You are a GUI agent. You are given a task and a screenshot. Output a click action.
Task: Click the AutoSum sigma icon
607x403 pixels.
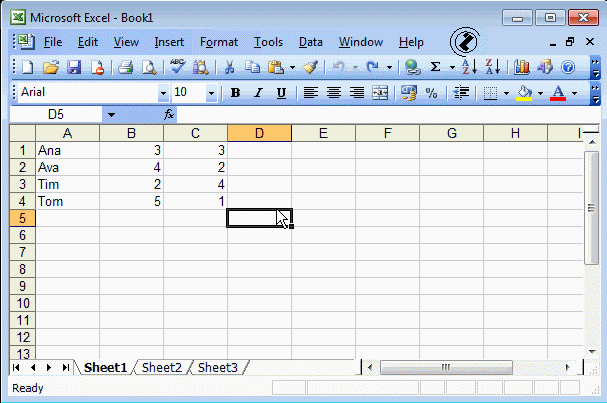436,67
